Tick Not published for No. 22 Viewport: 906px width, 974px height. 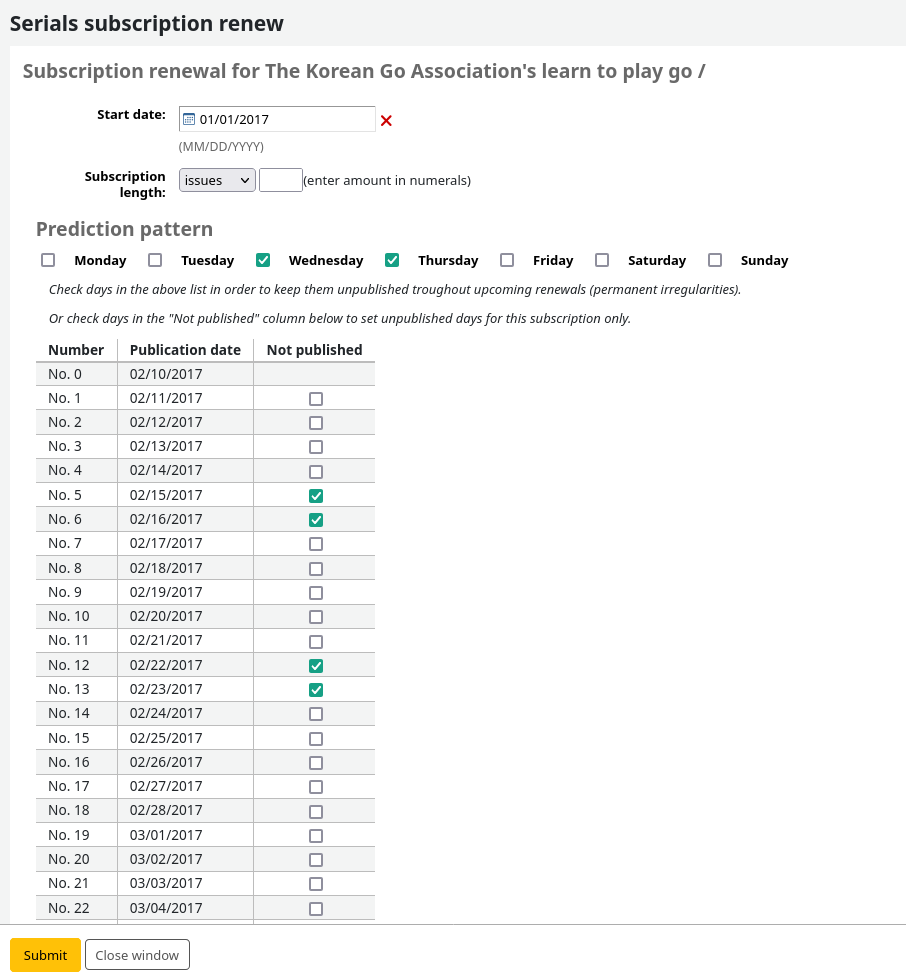click(x=316, y=909)
